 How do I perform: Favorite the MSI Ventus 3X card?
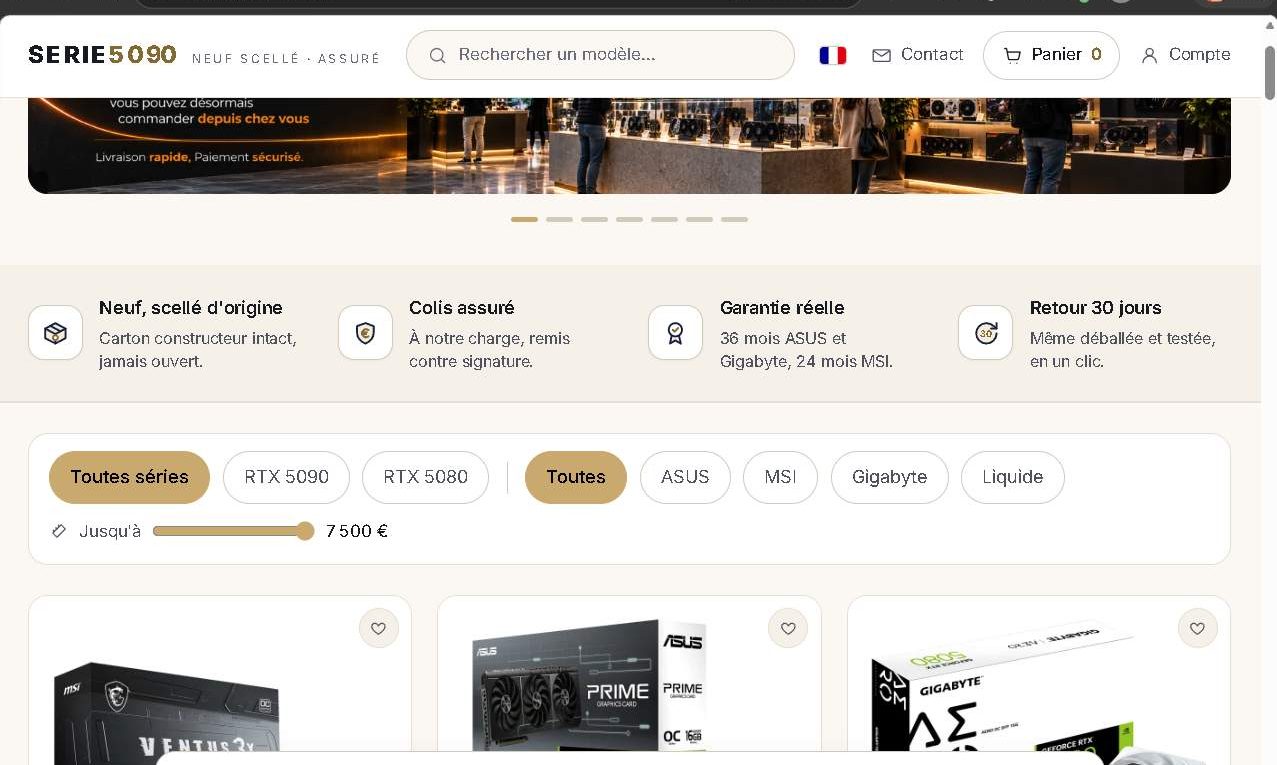379,628
